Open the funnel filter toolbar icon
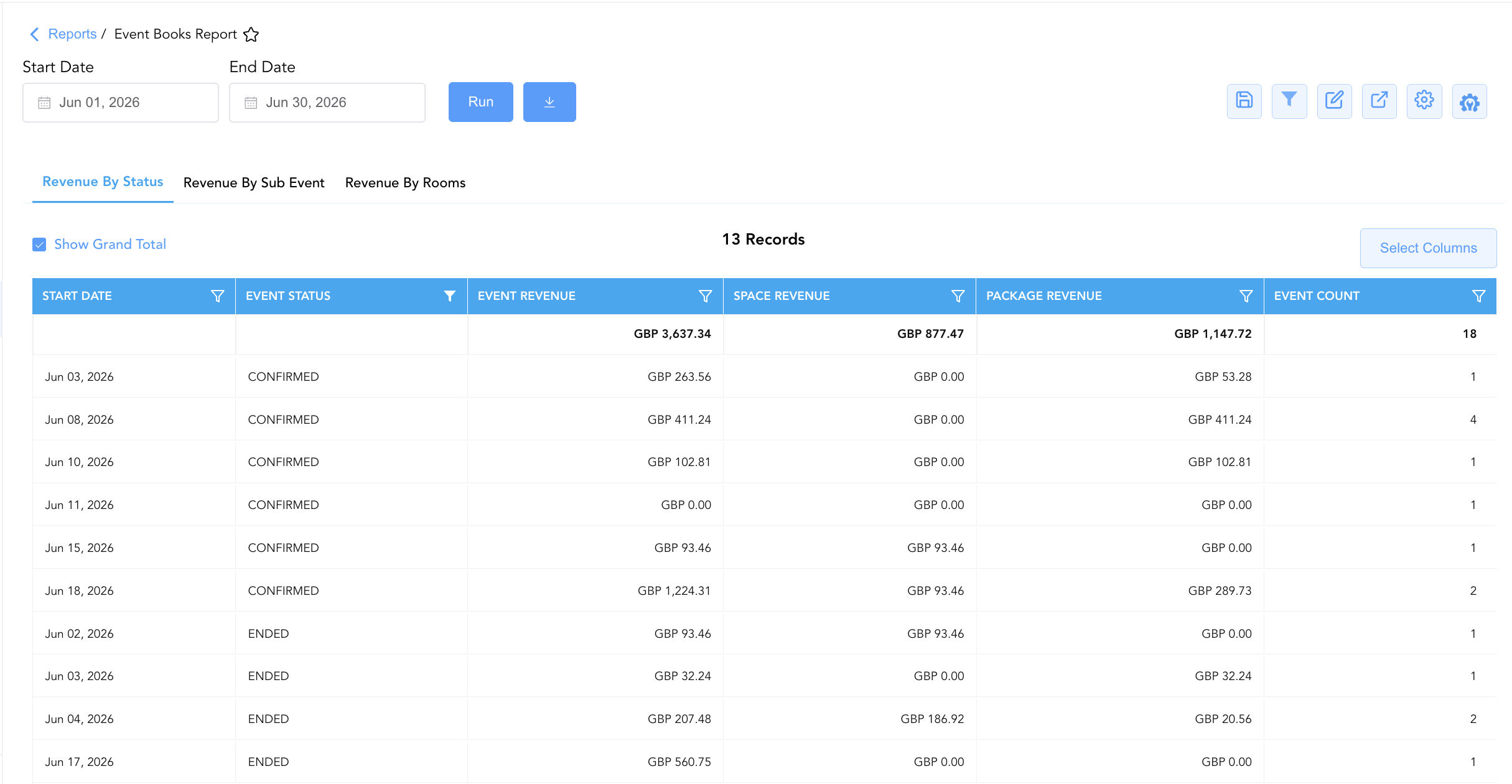 (x=1289, y=101)
